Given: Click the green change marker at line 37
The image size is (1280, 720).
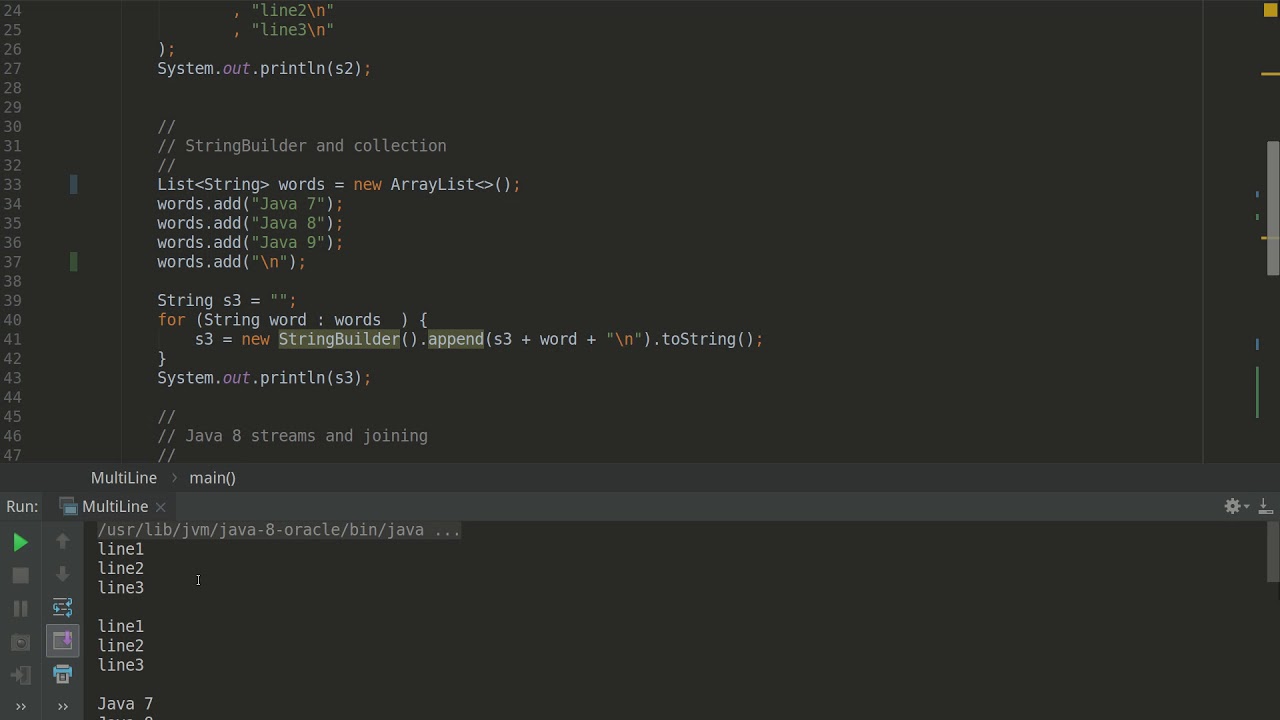Looking at the screenshot, I should point(73,262).
